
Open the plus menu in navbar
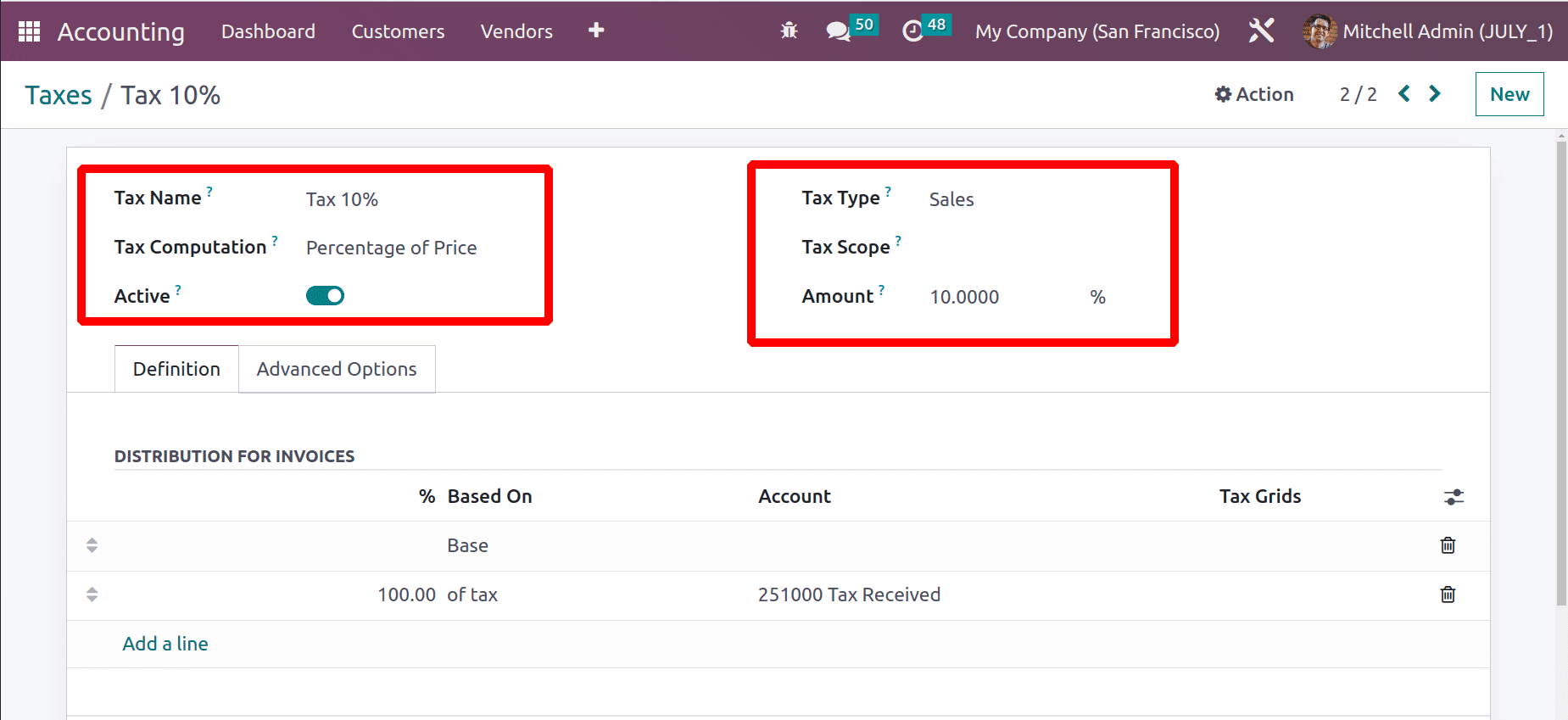[x=596, y=31]
